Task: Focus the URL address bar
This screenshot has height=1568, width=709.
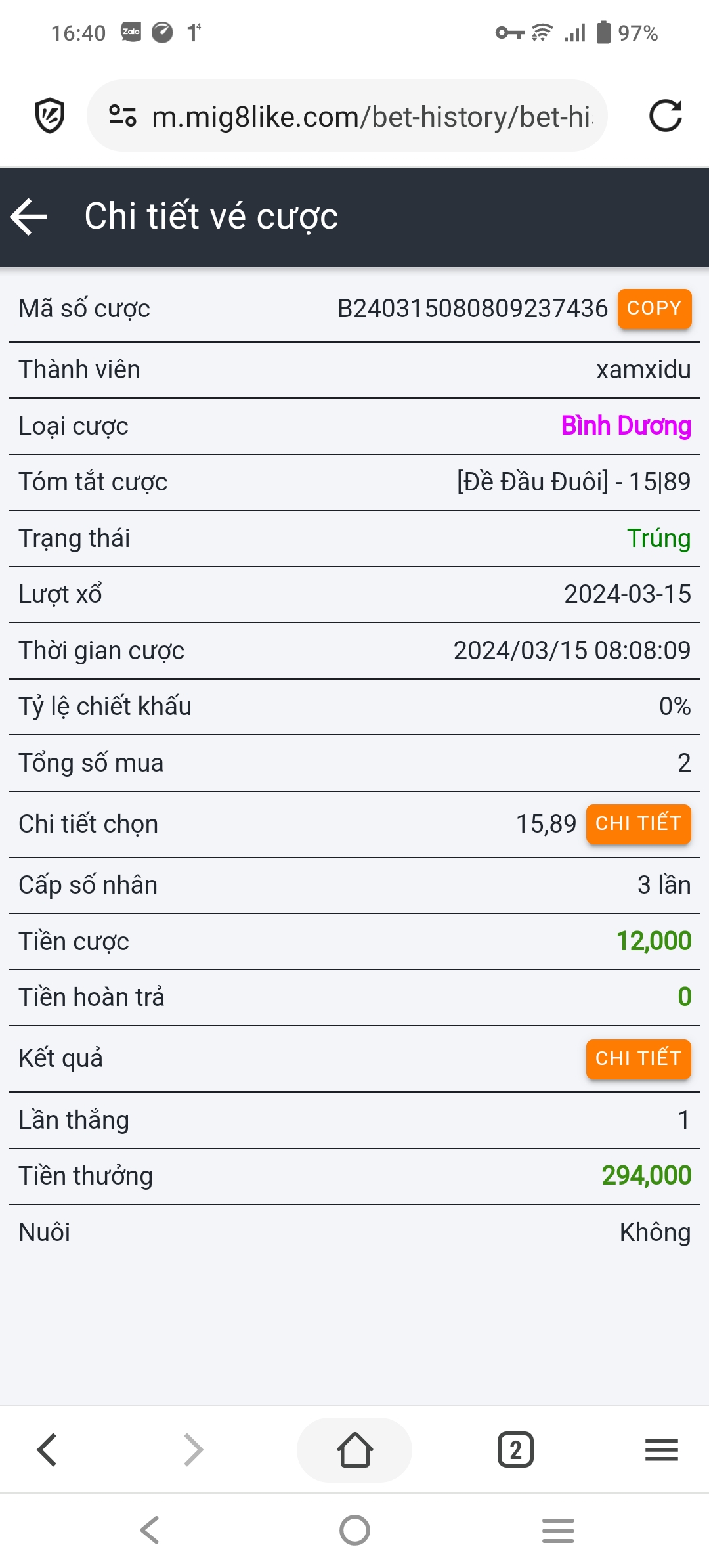Action: tap(372, 116)
